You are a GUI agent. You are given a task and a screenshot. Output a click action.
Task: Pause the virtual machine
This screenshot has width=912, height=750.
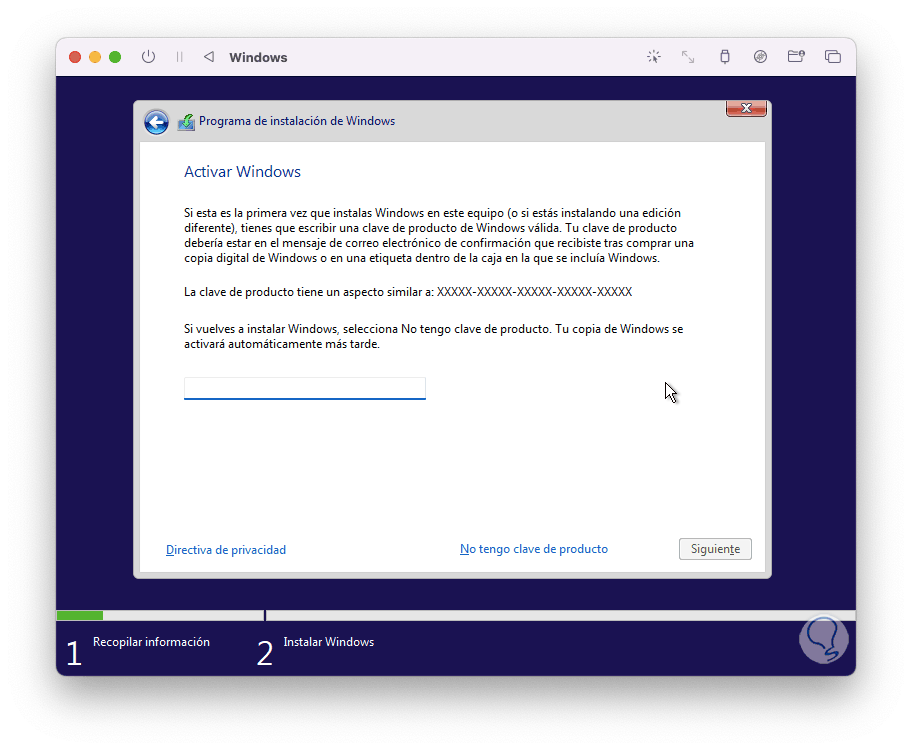(179, 56)
